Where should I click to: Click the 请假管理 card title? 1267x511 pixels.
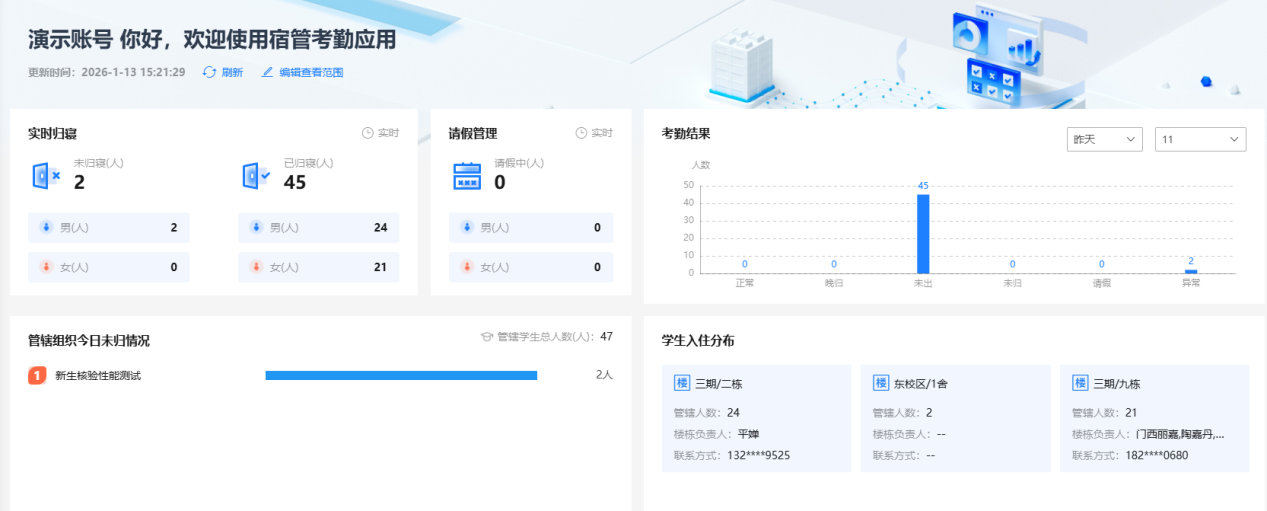pyautogui.click(x=473, y=133)
